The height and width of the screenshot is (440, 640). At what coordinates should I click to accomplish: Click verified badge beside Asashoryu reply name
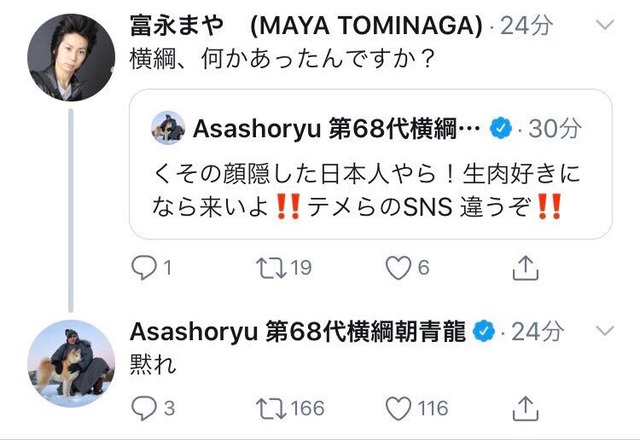[x=484, y=331]
